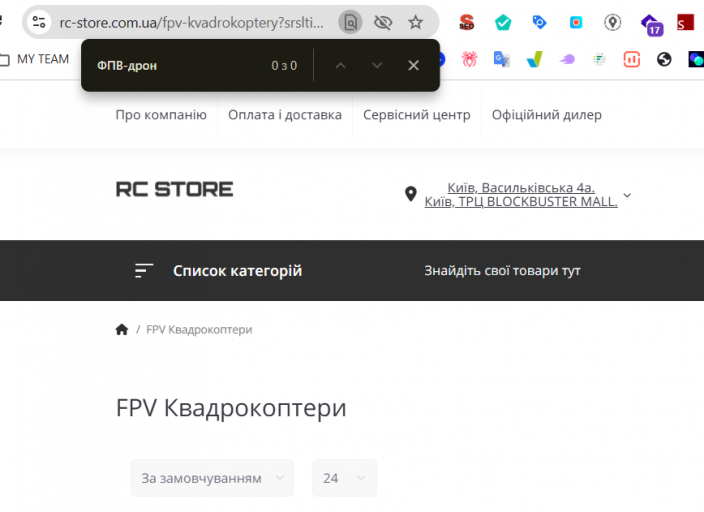Image resolution: width=704 pixels, height=512 pixels.
Task: Open the purple comet bookmark icon
Action: tap(567, 59)
